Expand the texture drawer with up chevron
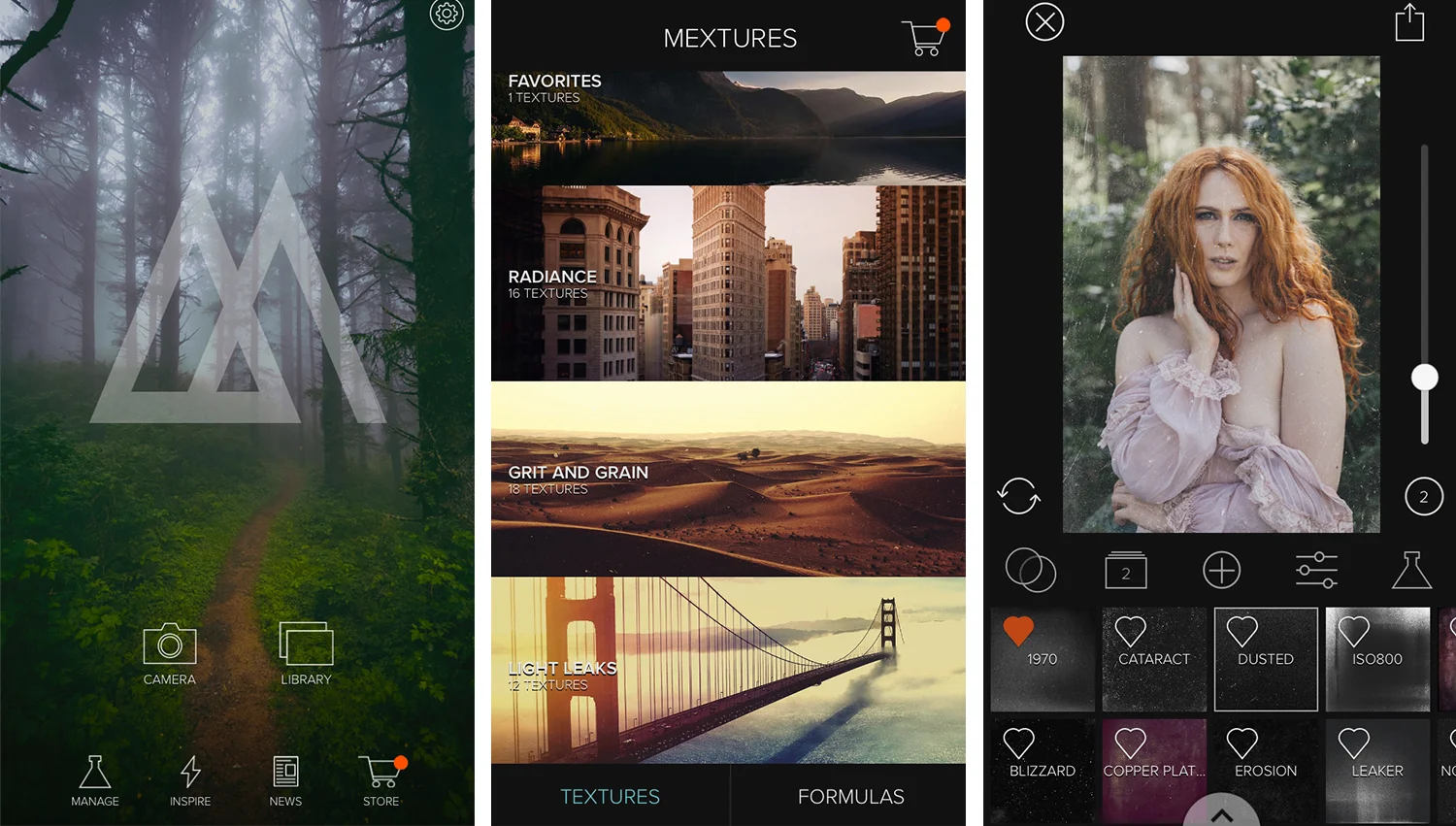The image size is (1456, 826). pyautogui.click(x=1221, y=813)
